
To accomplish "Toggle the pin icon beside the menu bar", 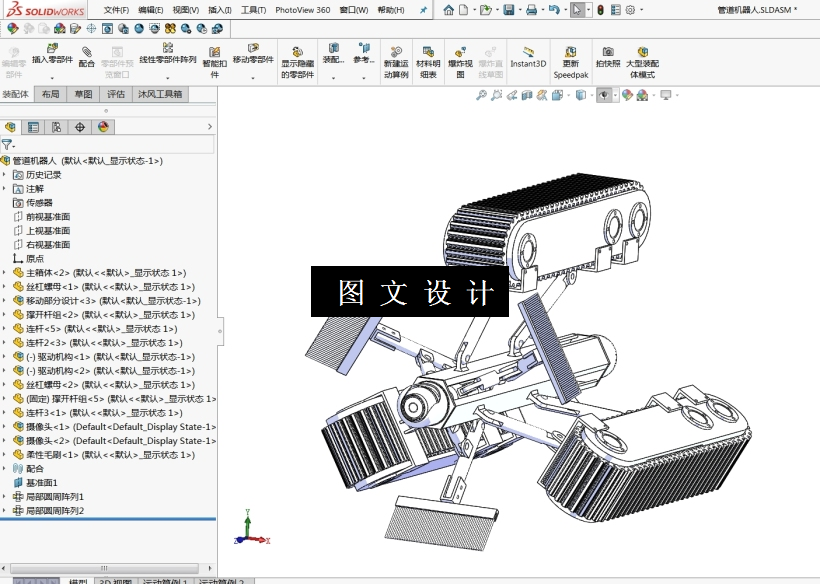I will [423, 10].
